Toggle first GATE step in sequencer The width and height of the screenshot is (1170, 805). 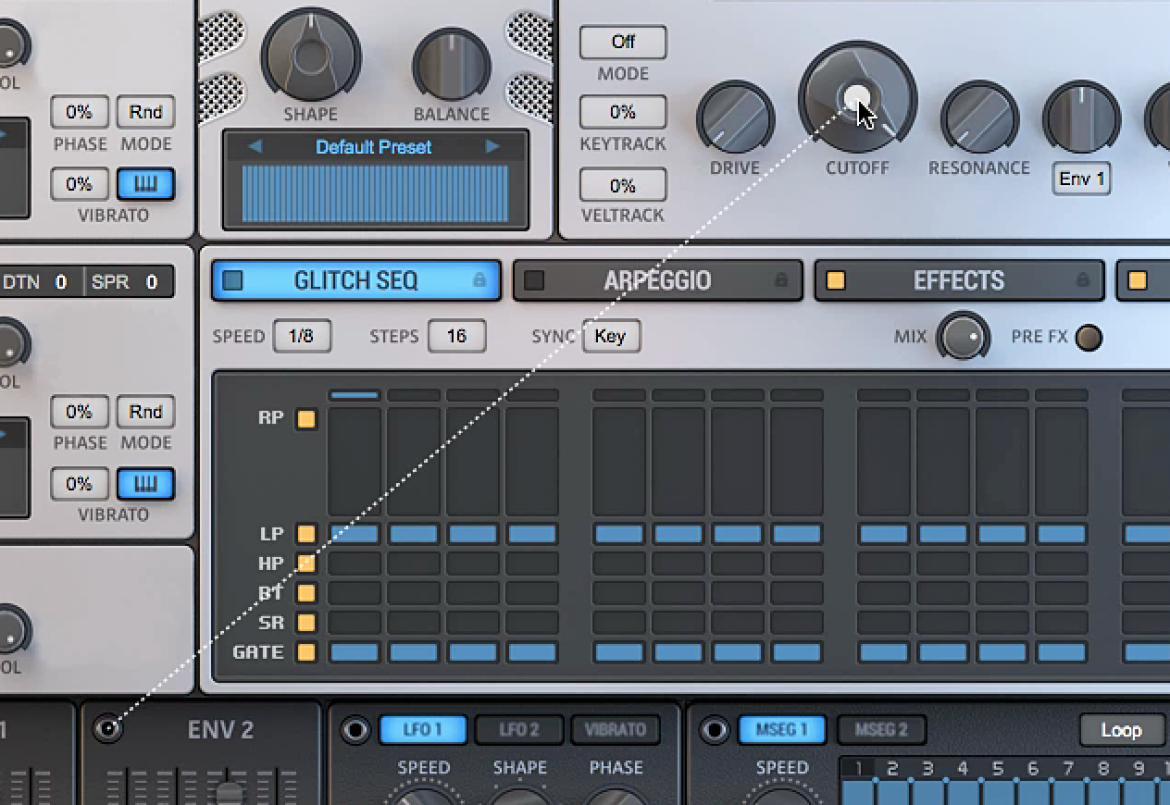tap(354, 652)
